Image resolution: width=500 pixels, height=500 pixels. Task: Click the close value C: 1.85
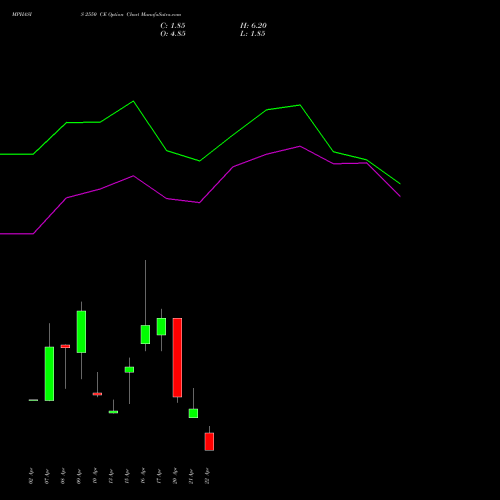[x=173, y=26]
